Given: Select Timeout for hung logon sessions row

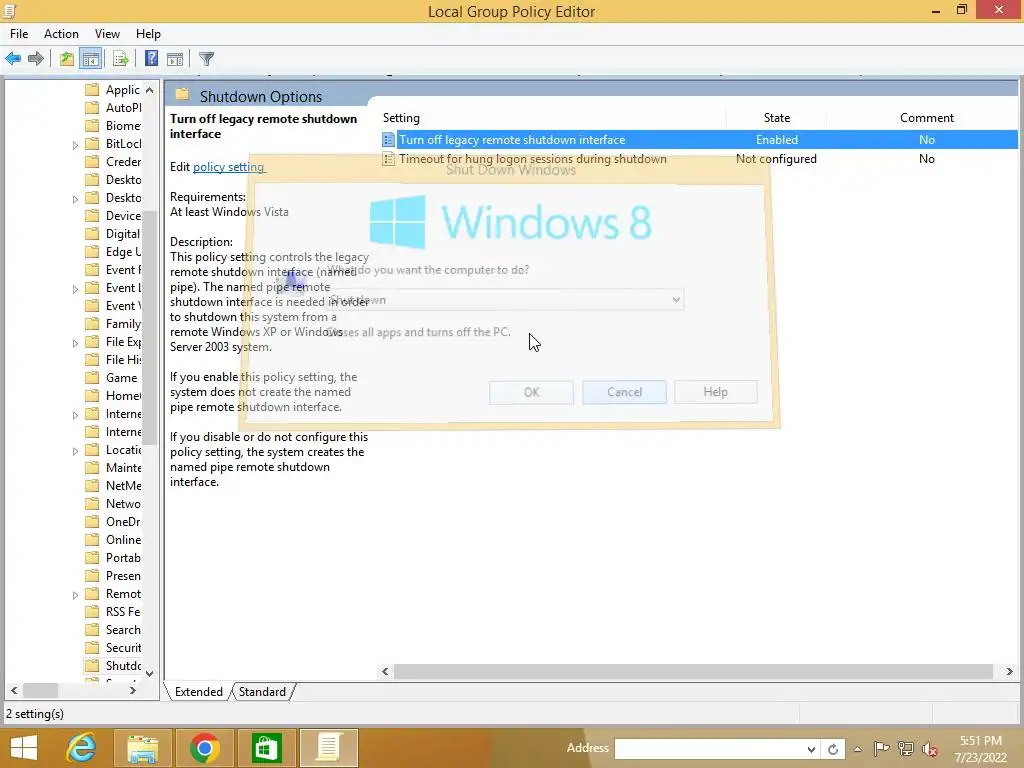Looking at the screenshot, I should tap(699, 159).
